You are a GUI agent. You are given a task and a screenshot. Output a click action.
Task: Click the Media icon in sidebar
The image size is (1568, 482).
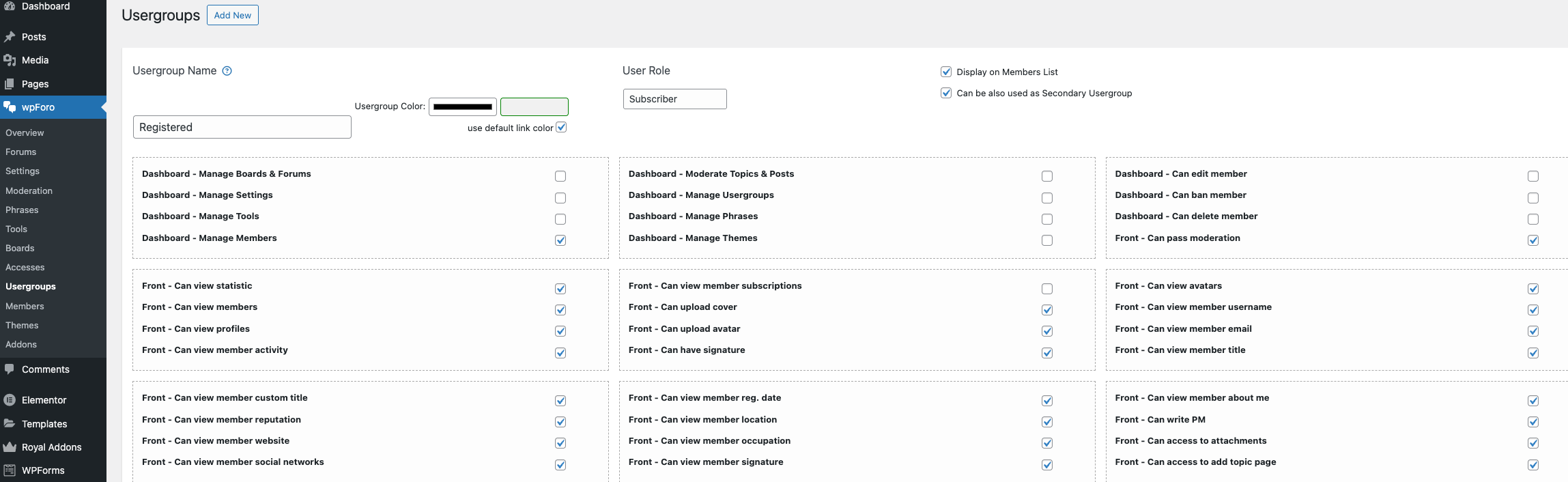pyautogui.click(x=10, y=60)
